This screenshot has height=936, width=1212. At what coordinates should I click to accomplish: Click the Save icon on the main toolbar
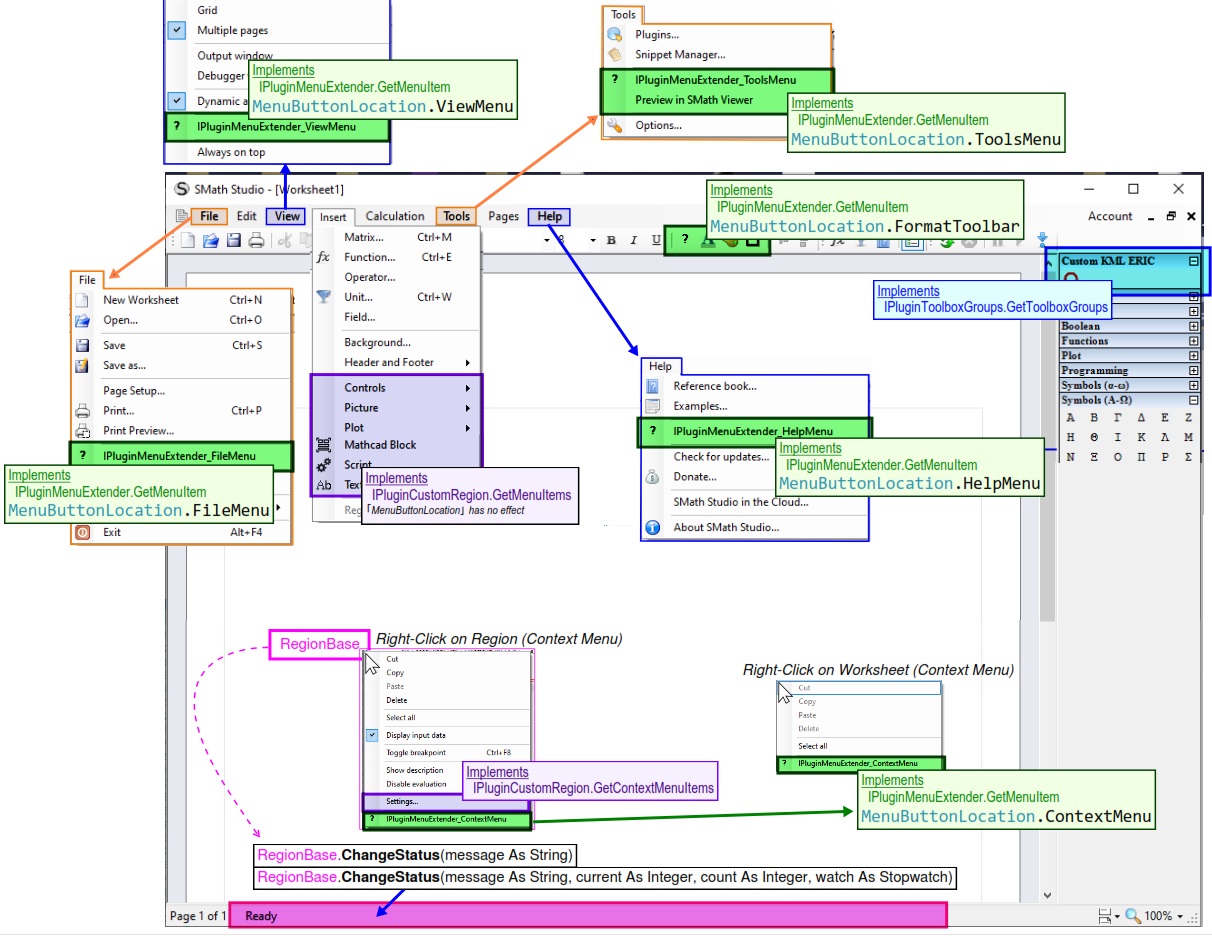[x=235, y=239]
